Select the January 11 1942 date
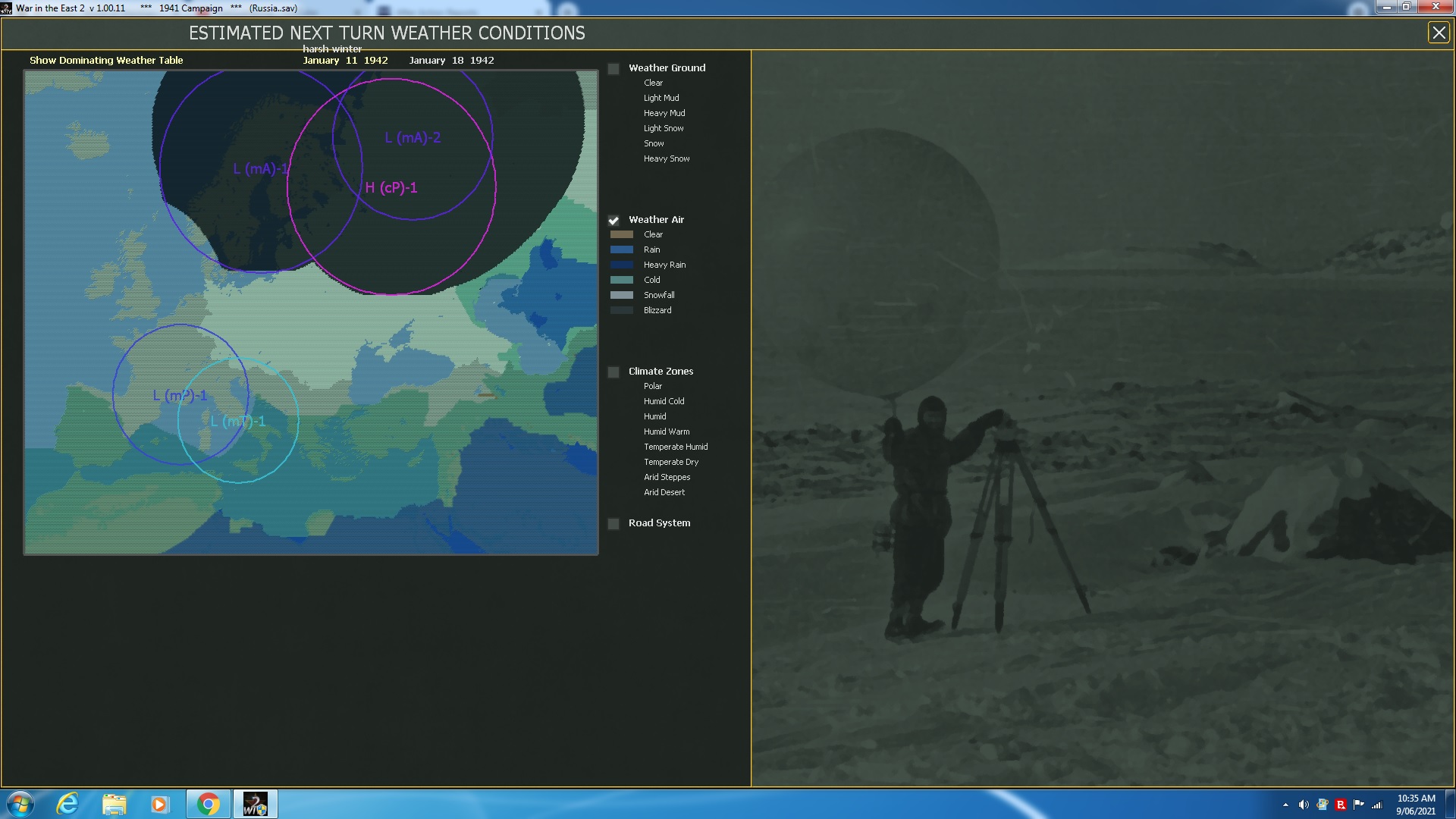1456x819 pixels. pyautogui.click(x=345, y=60)
